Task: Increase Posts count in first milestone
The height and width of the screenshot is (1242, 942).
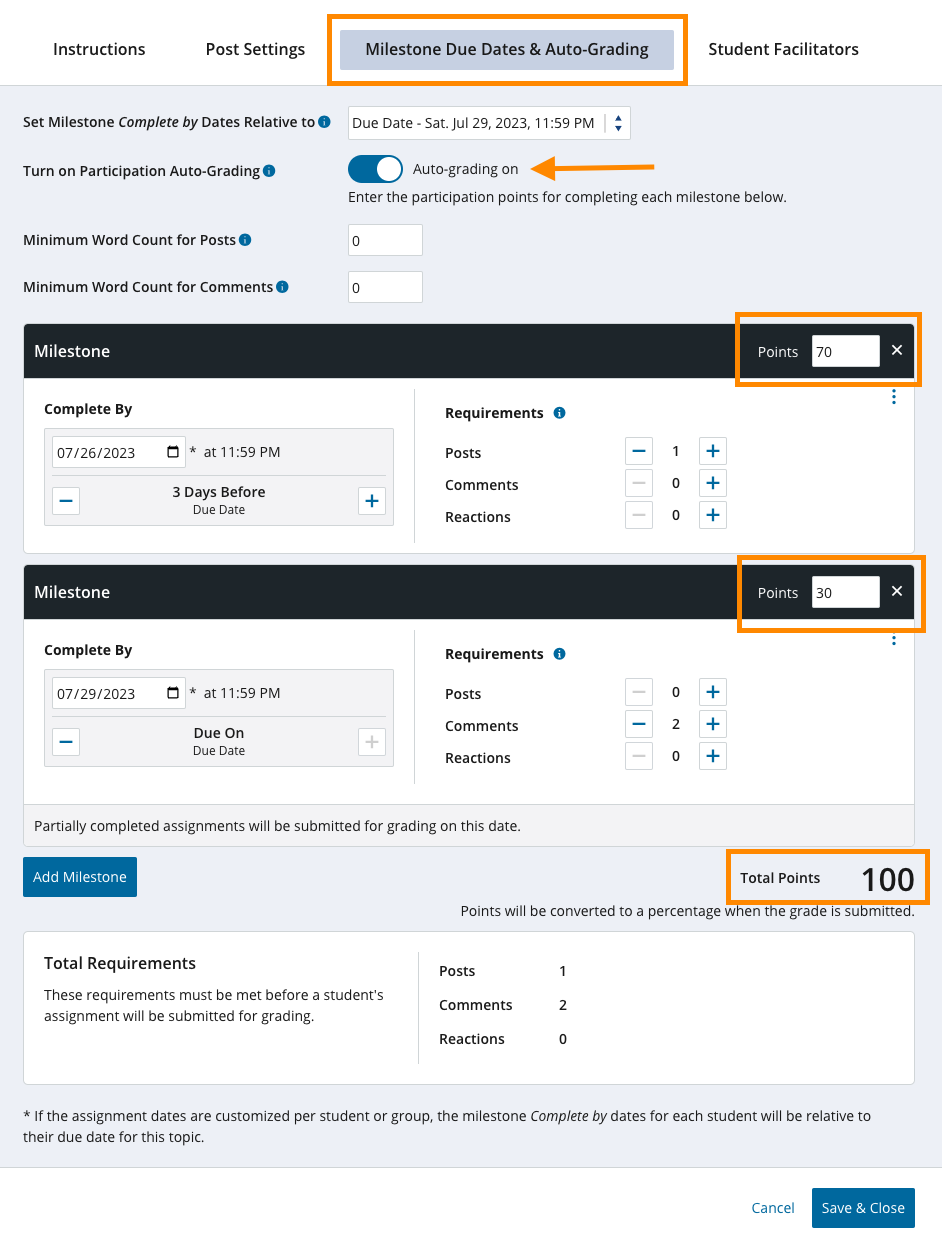Action: 712,451
